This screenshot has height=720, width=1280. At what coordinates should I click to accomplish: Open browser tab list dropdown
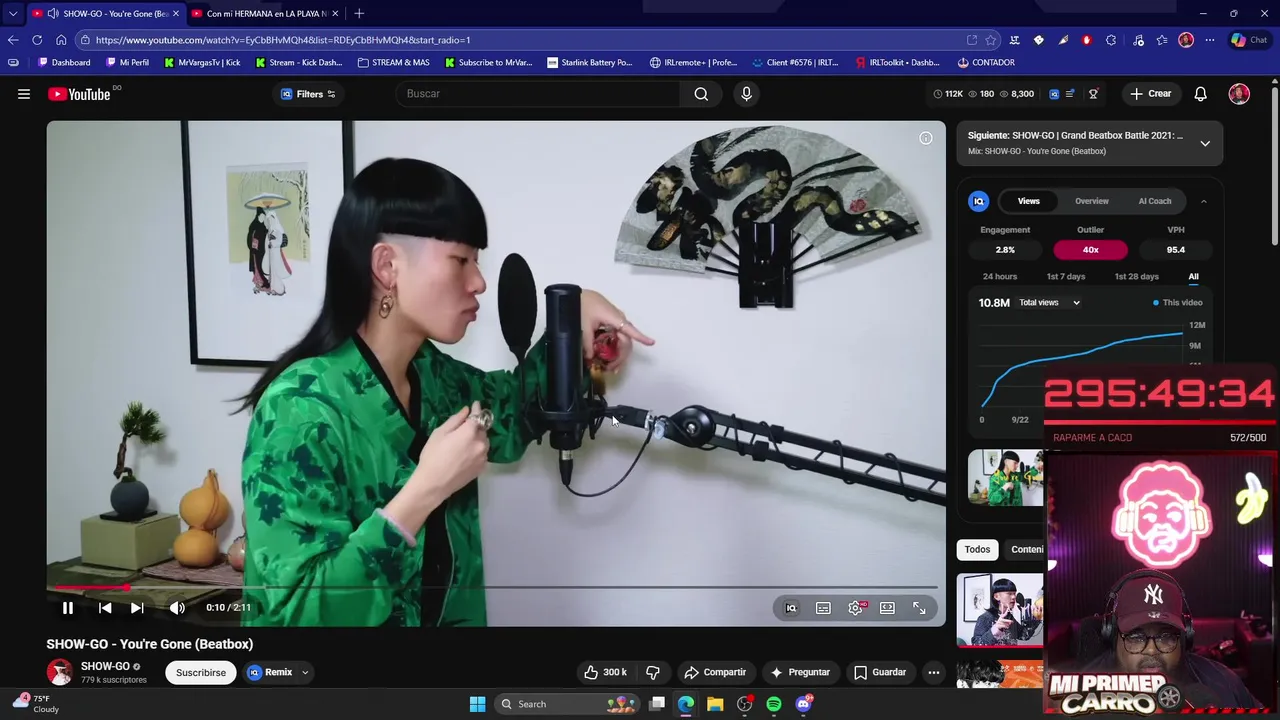pos(12,14)
